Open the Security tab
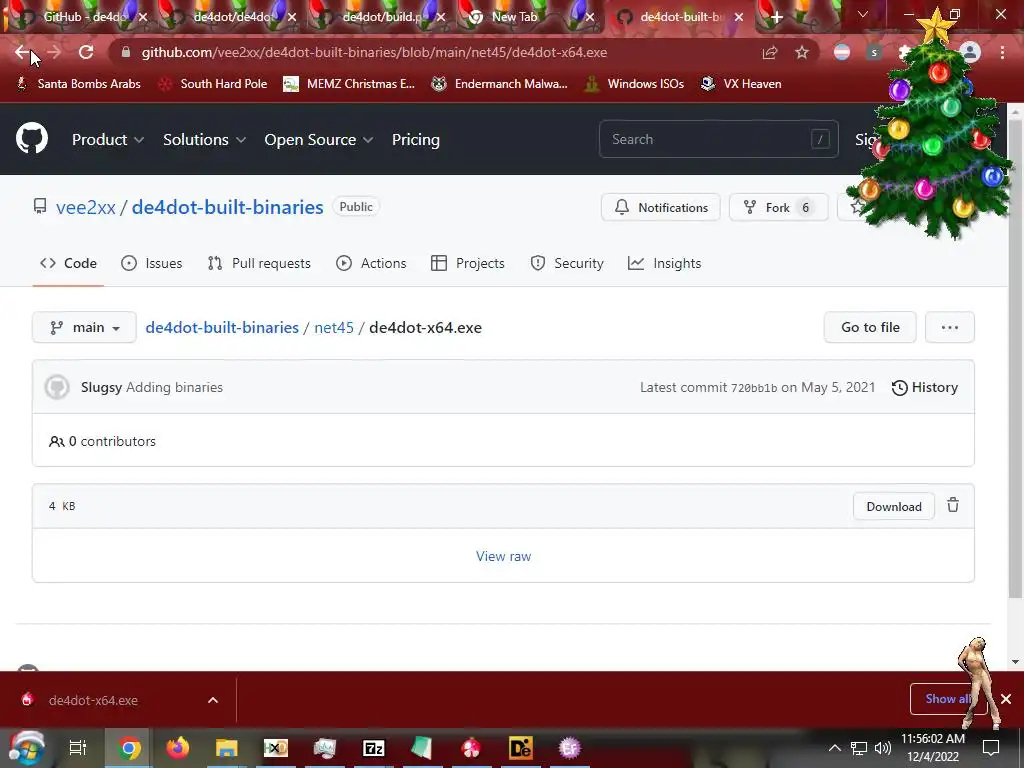 [567, 263]
